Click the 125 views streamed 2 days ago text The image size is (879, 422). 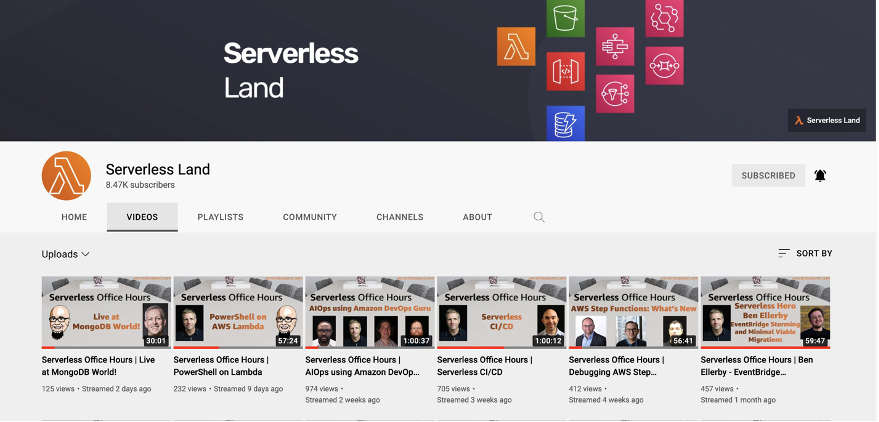click(96, 389)
